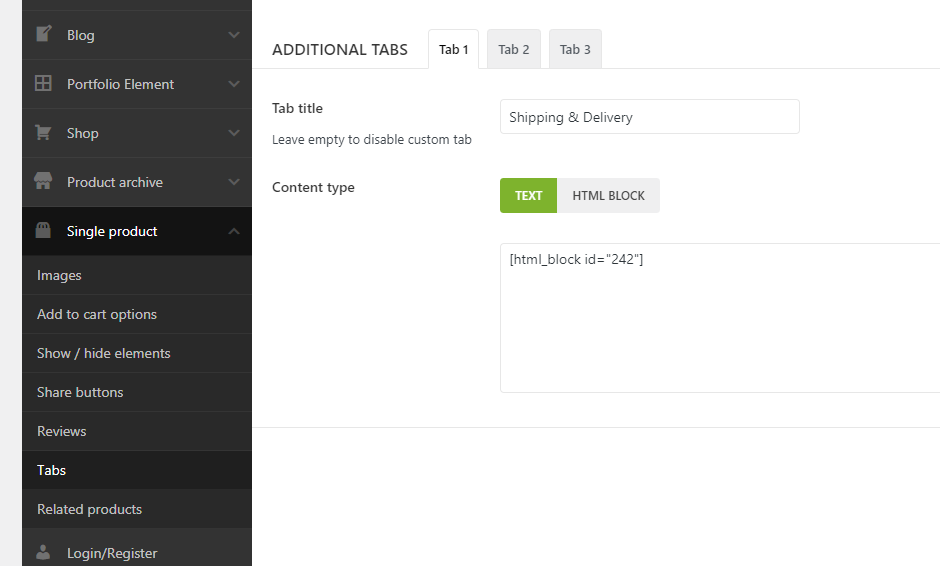Click the Product archive store icon
The width and height of the screenshot is (940, 566).
pyautogui.click(x=43, y=182)
